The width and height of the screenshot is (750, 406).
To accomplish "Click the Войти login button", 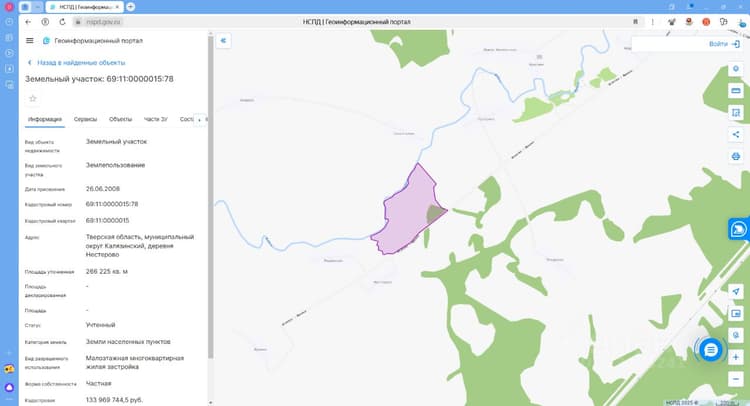I will tap(724, 44).
